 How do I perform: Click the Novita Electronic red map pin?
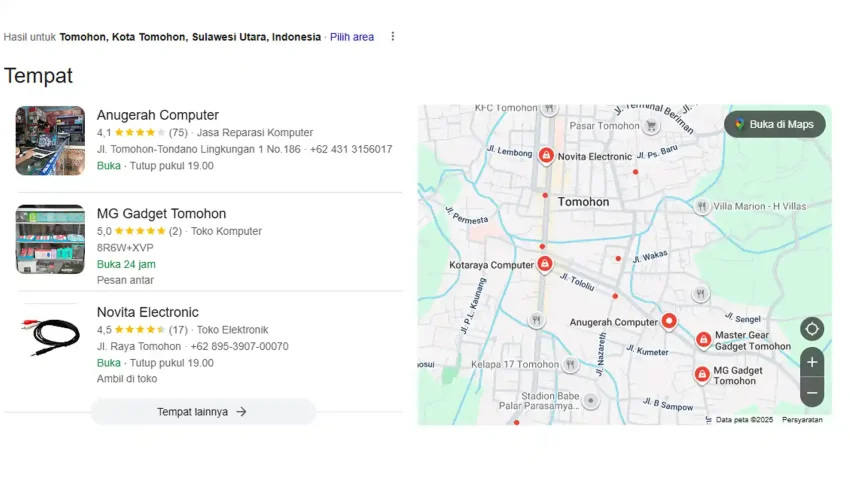(546, 156)
